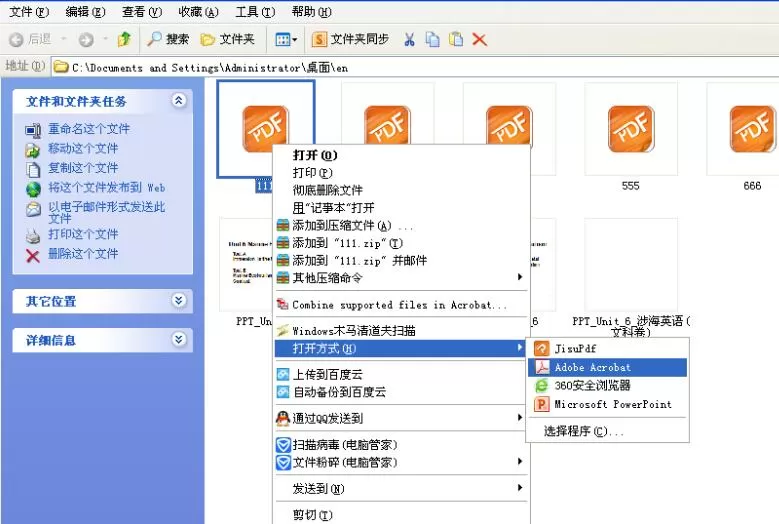Click 以电子邮件形式发送此文件 link
The height and width of the screenshot is (524, 779).
pos(106,212)
